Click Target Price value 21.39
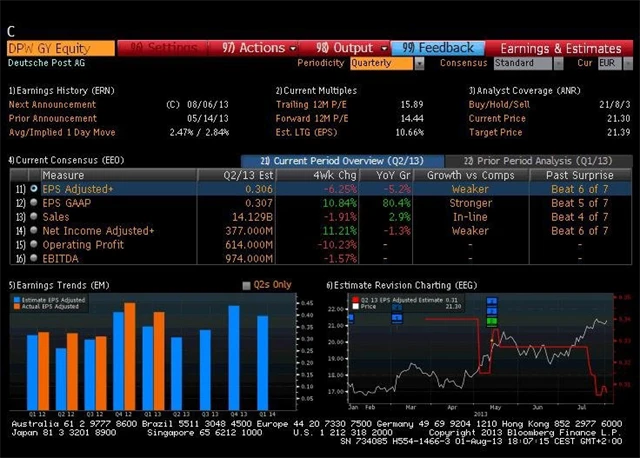 click(x=619, y=132)
